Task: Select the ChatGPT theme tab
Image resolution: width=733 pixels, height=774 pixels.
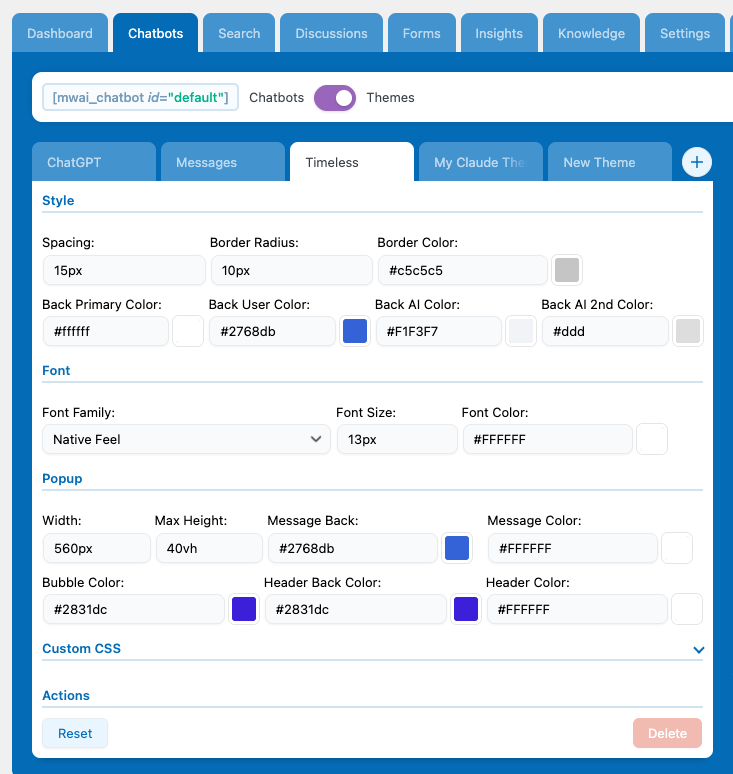Action: coord(94,162)
